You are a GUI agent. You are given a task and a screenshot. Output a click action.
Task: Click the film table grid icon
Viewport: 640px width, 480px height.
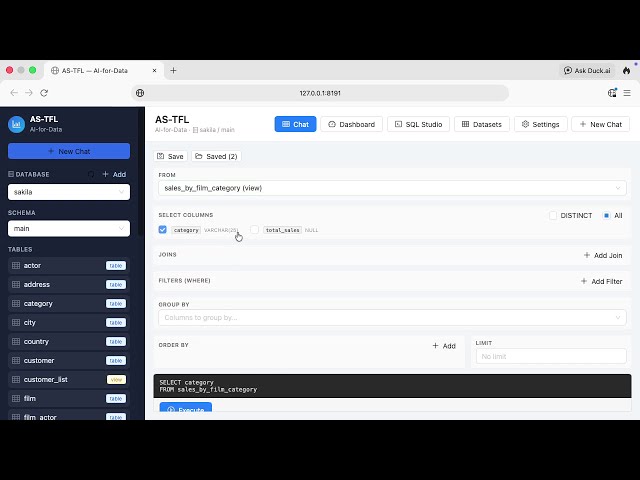[16, 398]
